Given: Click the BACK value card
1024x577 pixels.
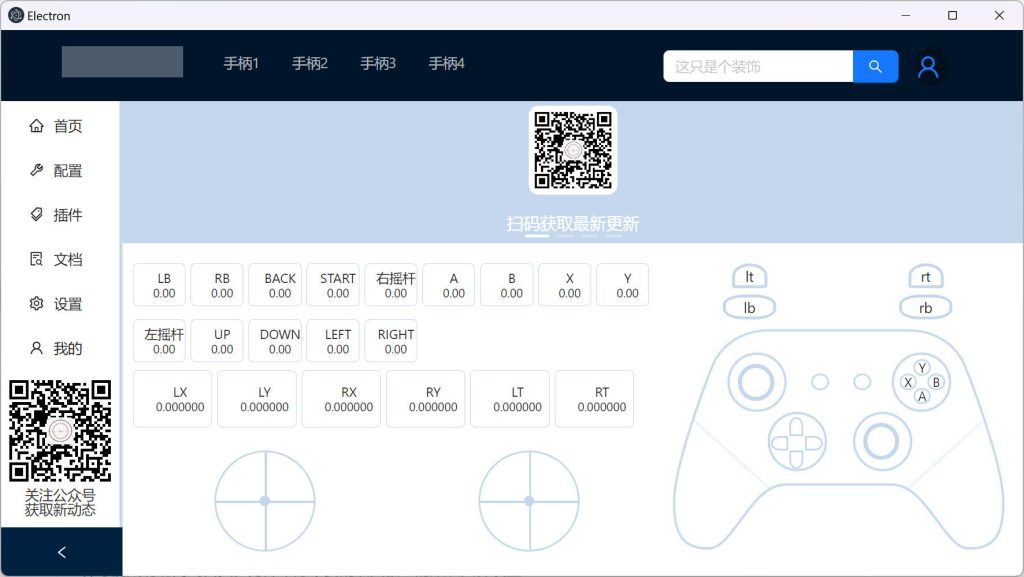Looking at the screenshot, I should [275, 285].
